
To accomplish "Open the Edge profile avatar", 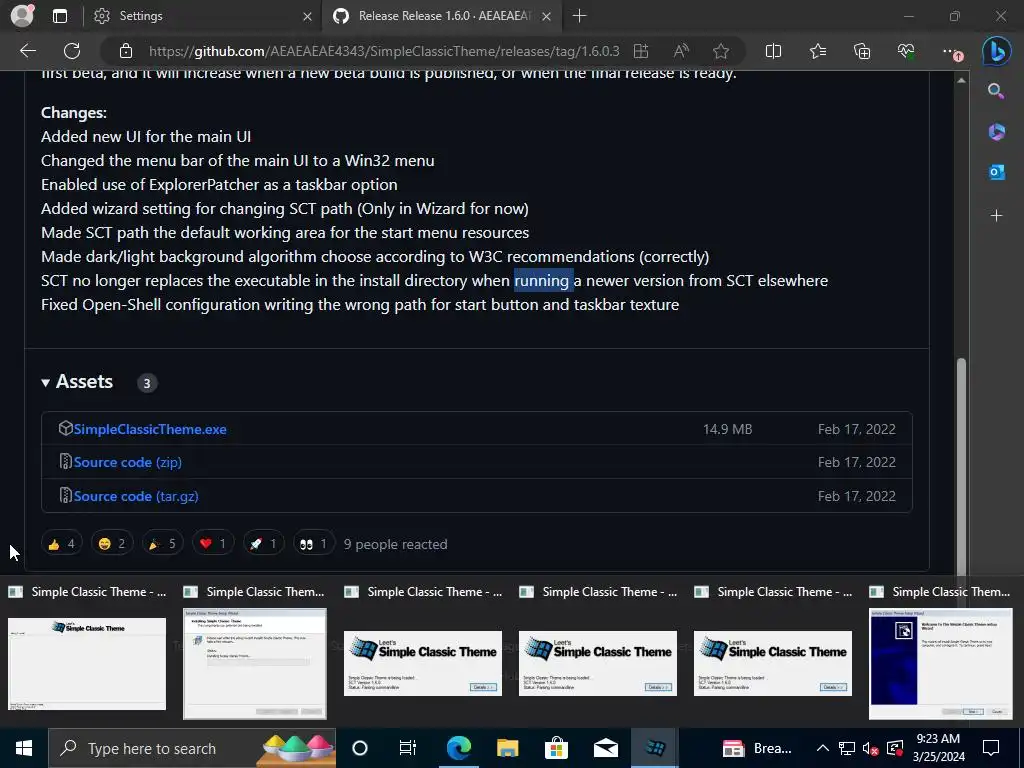I will 22,16.
